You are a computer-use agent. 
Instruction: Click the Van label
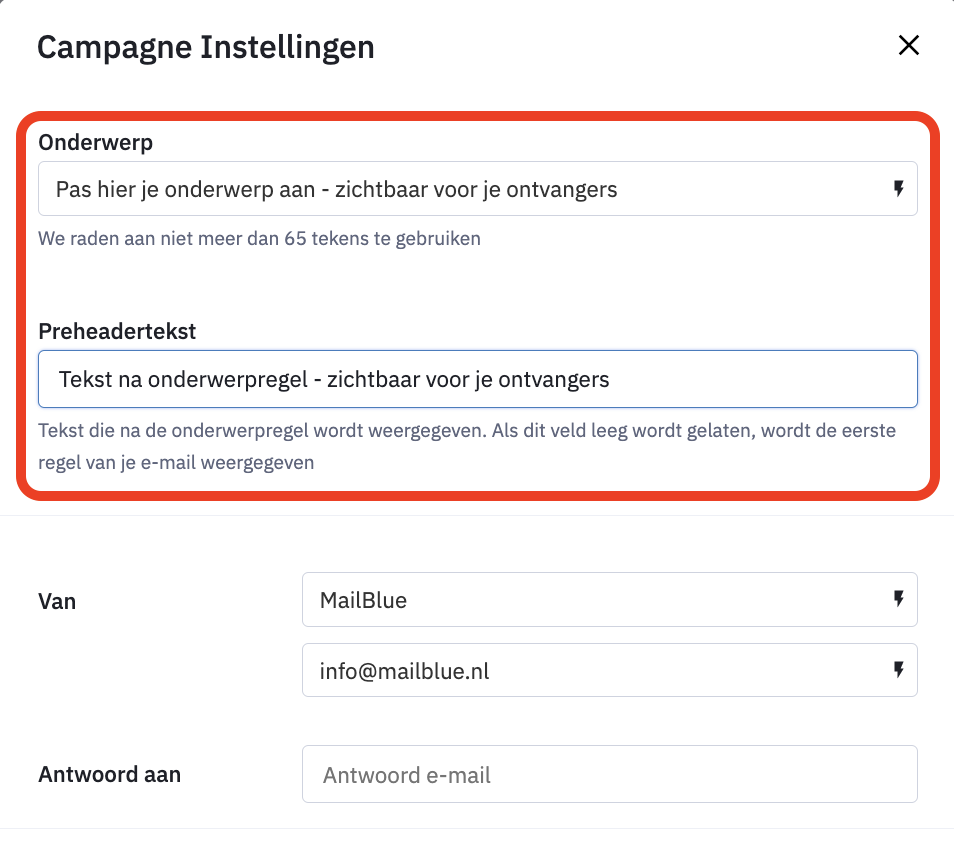tap(57, 601)
